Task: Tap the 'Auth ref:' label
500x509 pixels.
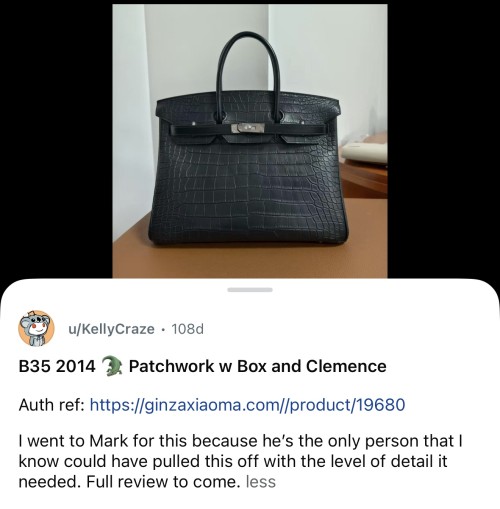Action: pos(51,405)
